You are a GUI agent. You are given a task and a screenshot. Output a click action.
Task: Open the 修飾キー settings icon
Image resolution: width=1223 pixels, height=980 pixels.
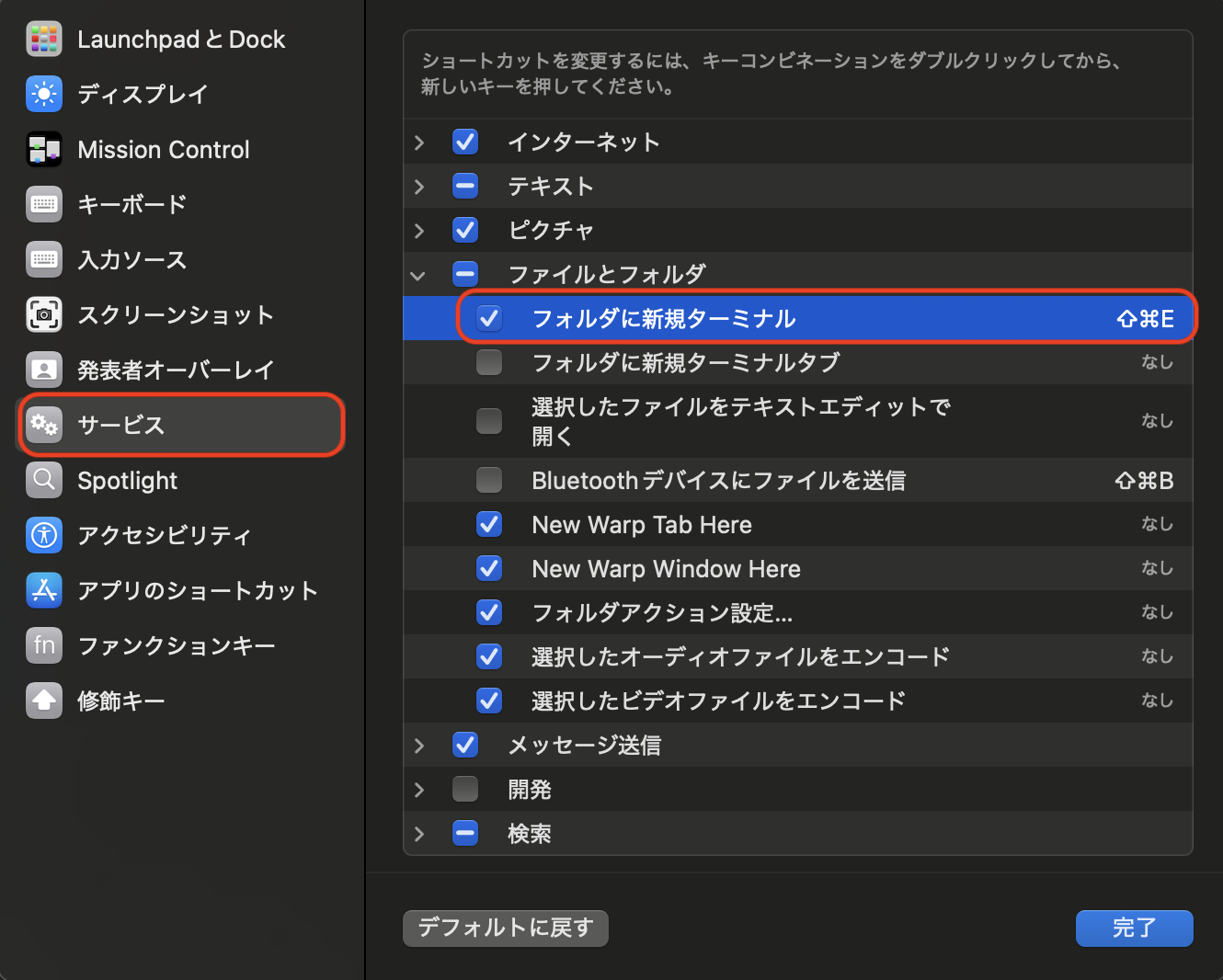click(43, 701)
